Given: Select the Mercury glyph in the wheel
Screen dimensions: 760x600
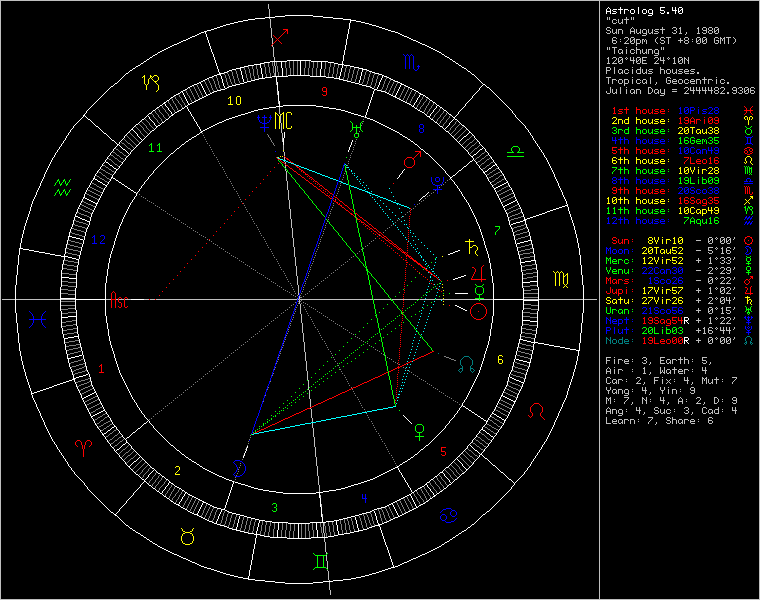Looking at the screenshot, I should 479,292.
